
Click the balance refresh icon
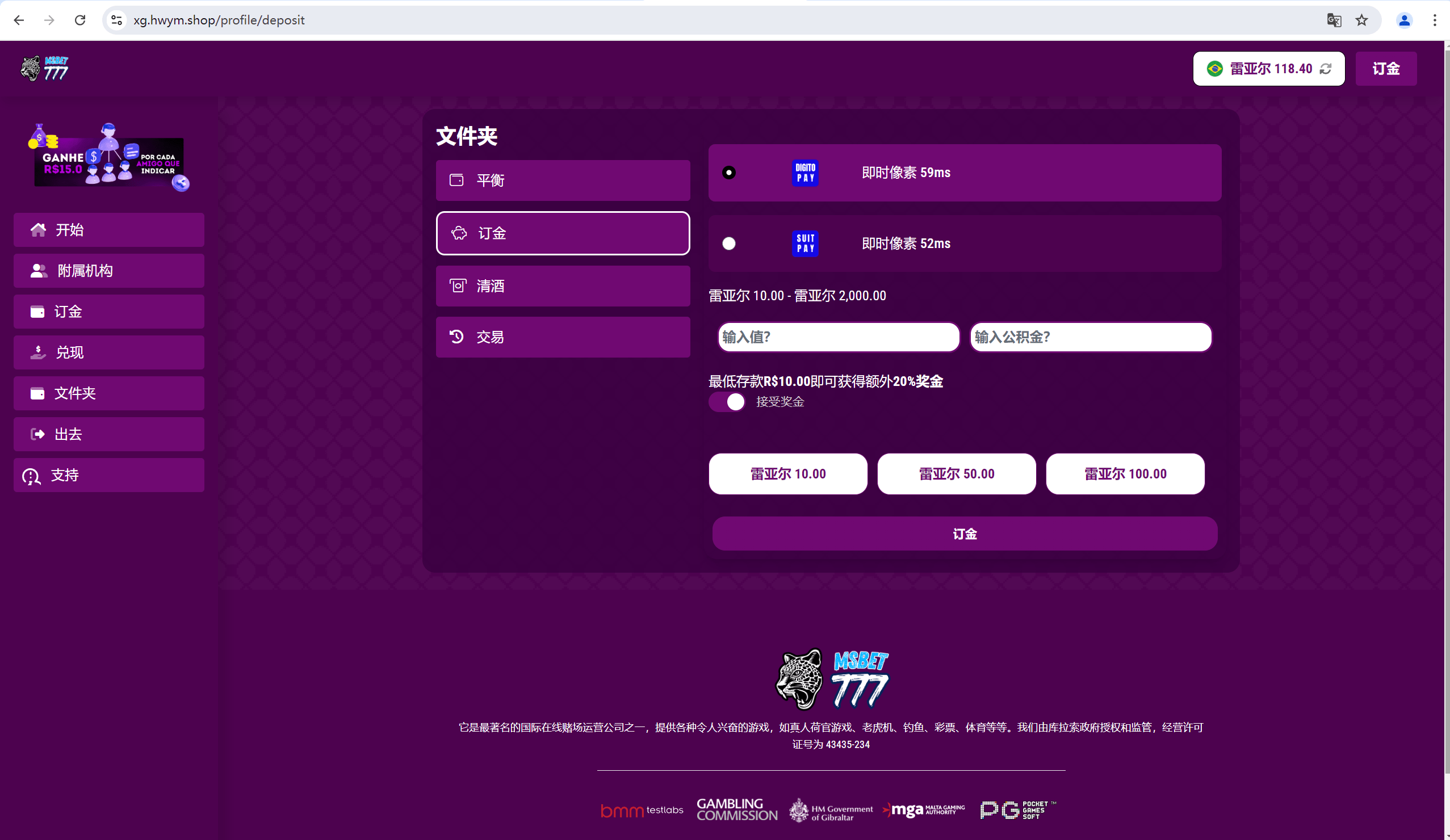click(x=1326, y=69)
